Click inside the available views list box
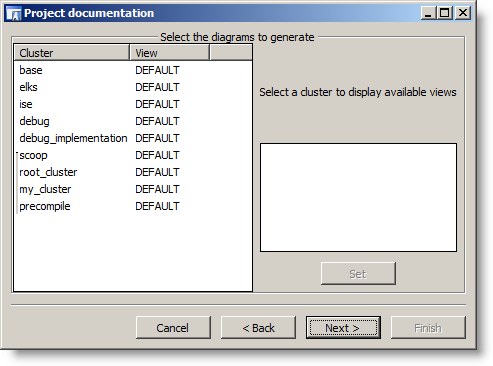The image size is (493, 366). pos(358,197)
